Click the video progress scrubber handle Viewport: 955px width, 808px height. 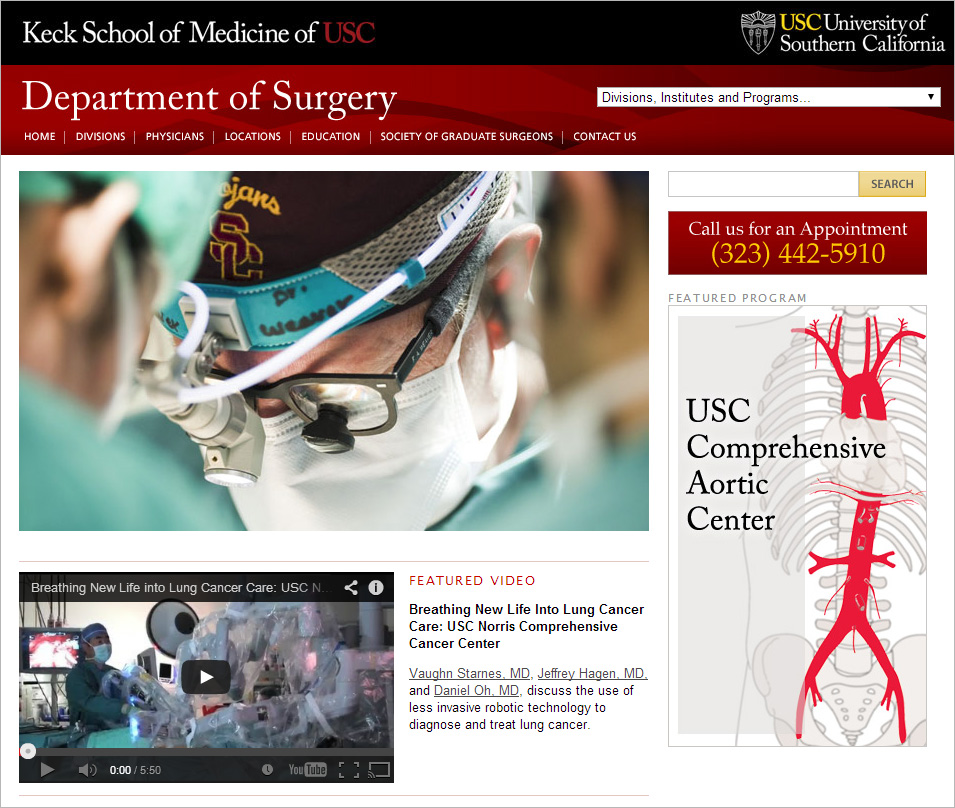tap(27, 751)
